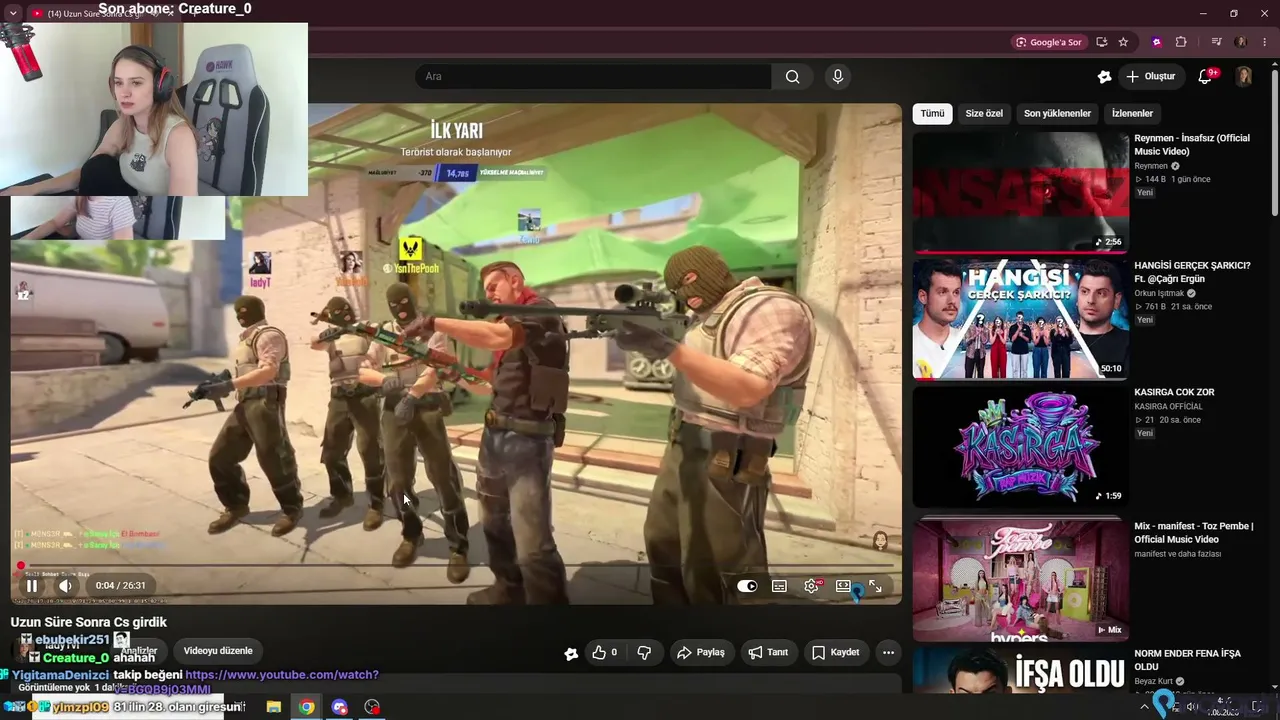
Task: Select the Tümü filter chip
Action: coord(932,114)
